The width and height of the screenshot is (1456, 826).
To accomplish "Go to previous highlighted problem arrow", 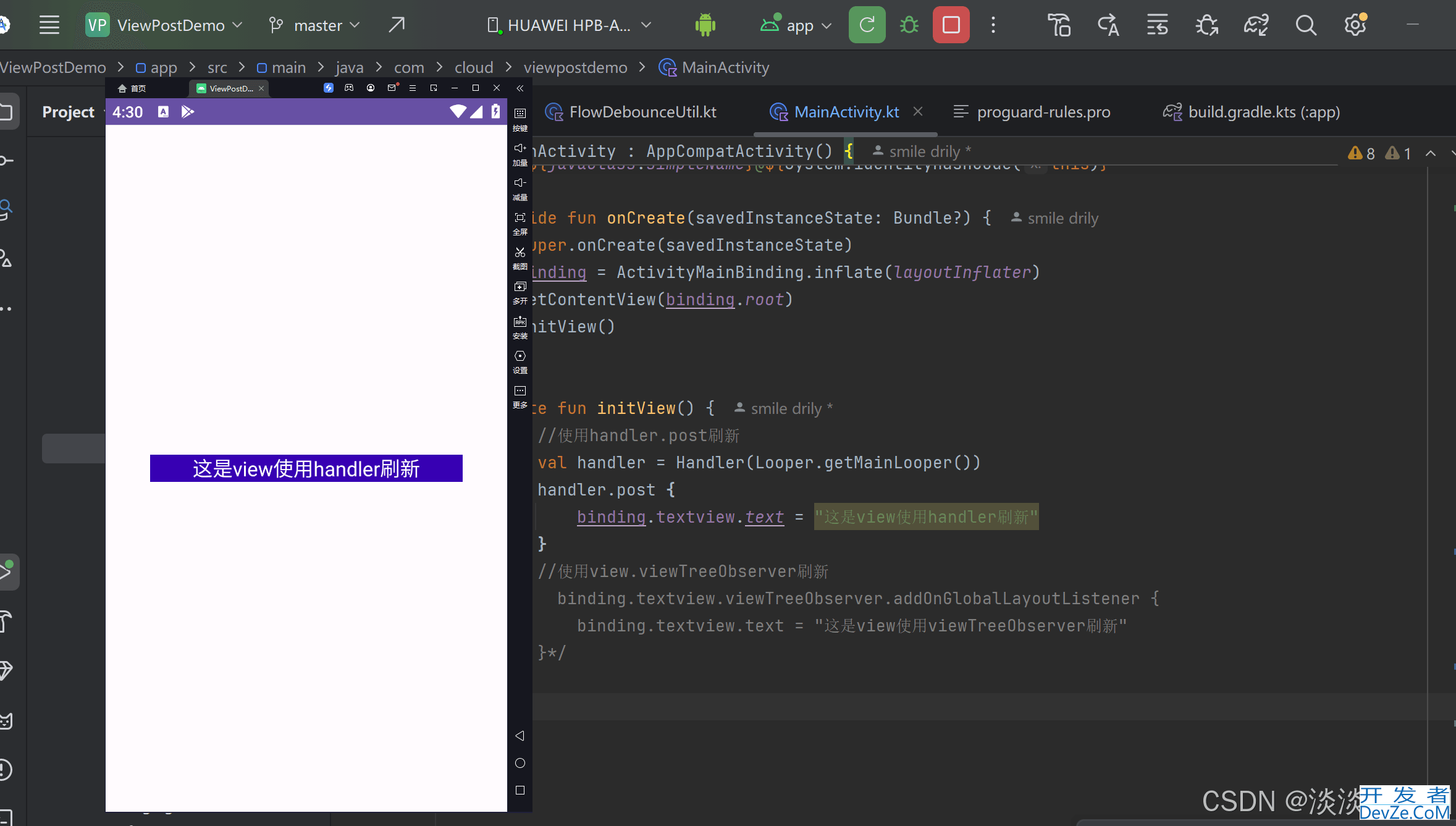I will [1431, 153].
